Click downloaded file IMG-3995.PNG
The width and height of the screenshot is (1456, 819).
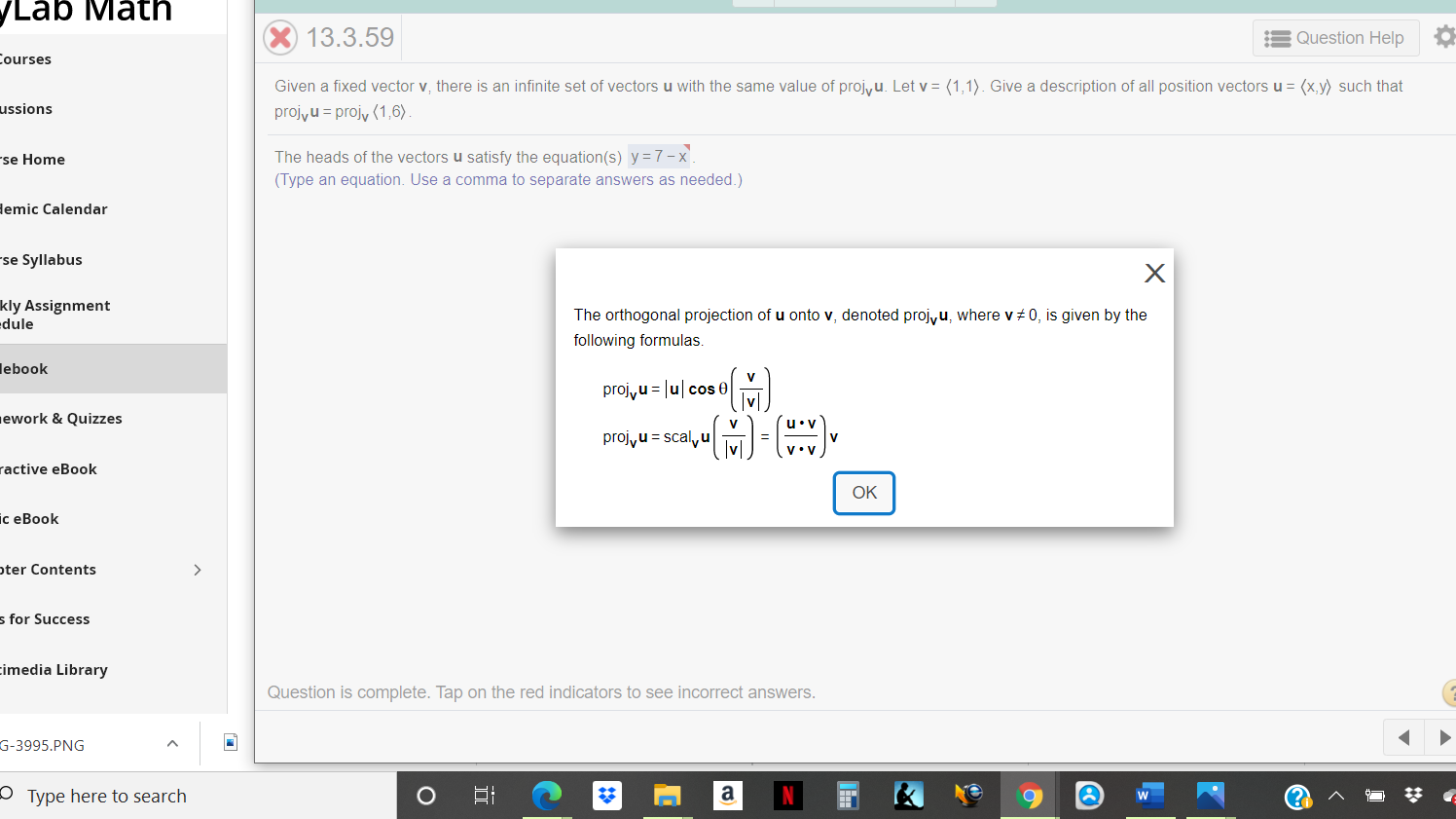pos(42,745)
